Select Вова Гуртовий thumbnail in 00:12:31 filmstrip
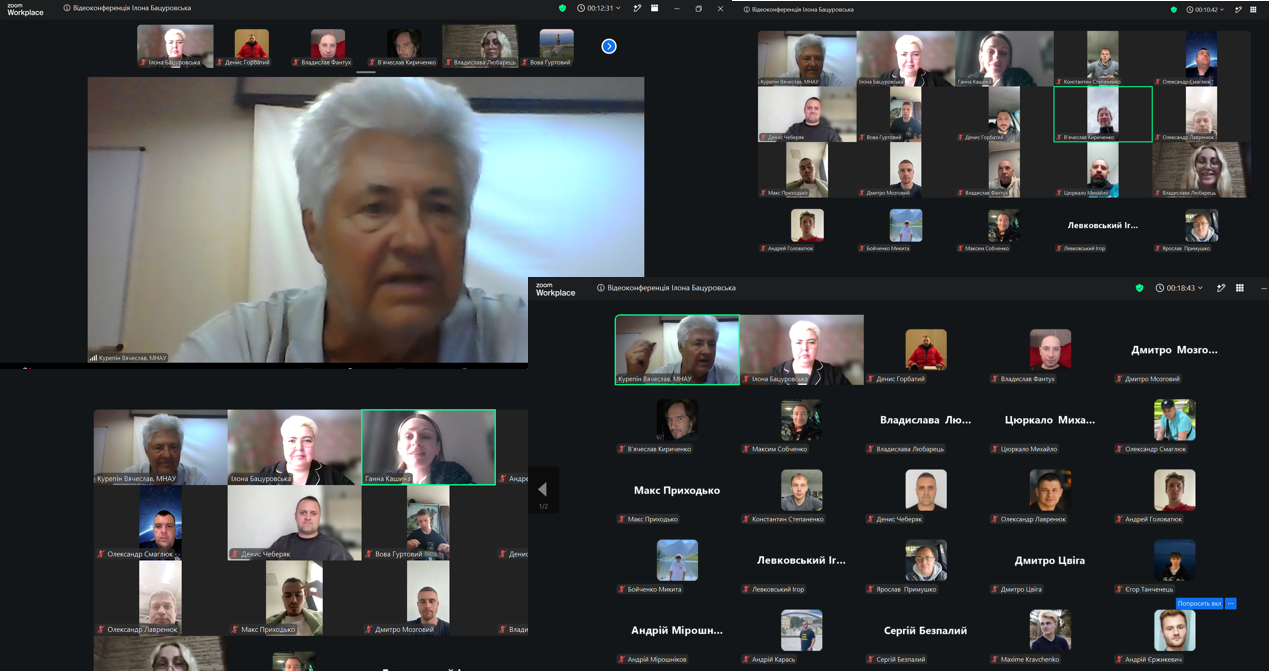The height and width of the screenshot is (671, 1269). [x=556, y=46]
